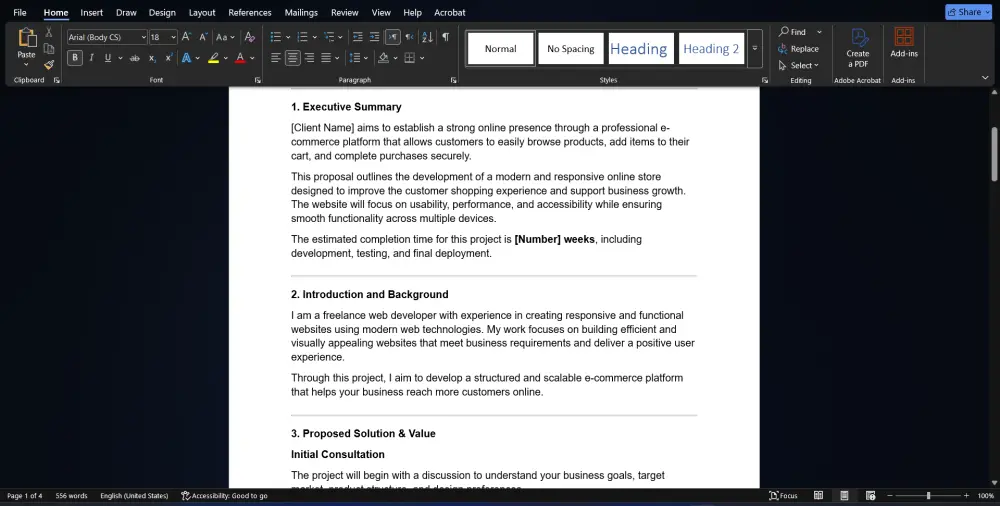Apply the No Spacing style
Viewport: 1000px width, 506px height.
point(571,48)
